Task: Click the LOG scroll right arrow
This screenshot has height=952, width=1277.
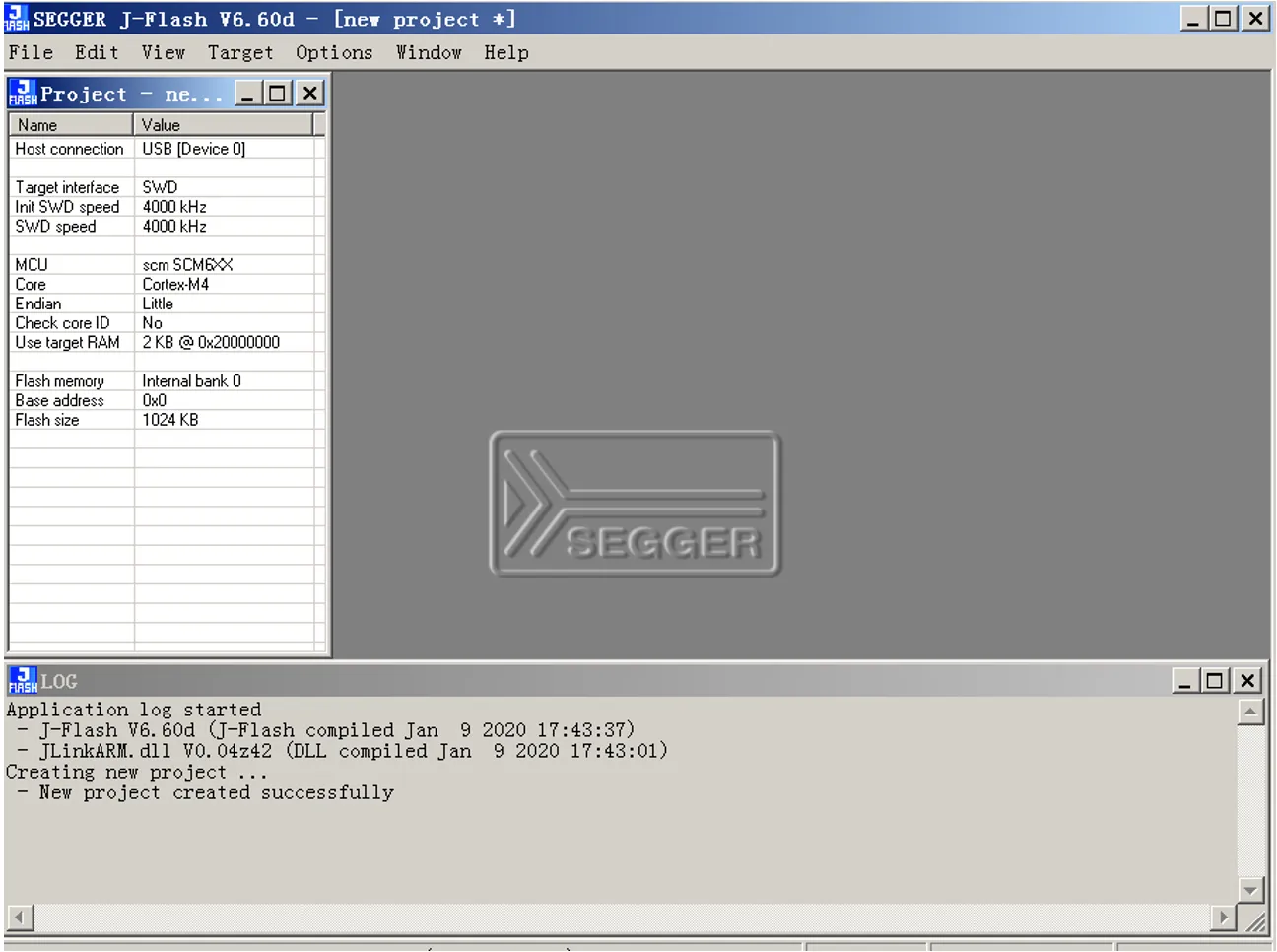Action: (x=1223, y=918)
